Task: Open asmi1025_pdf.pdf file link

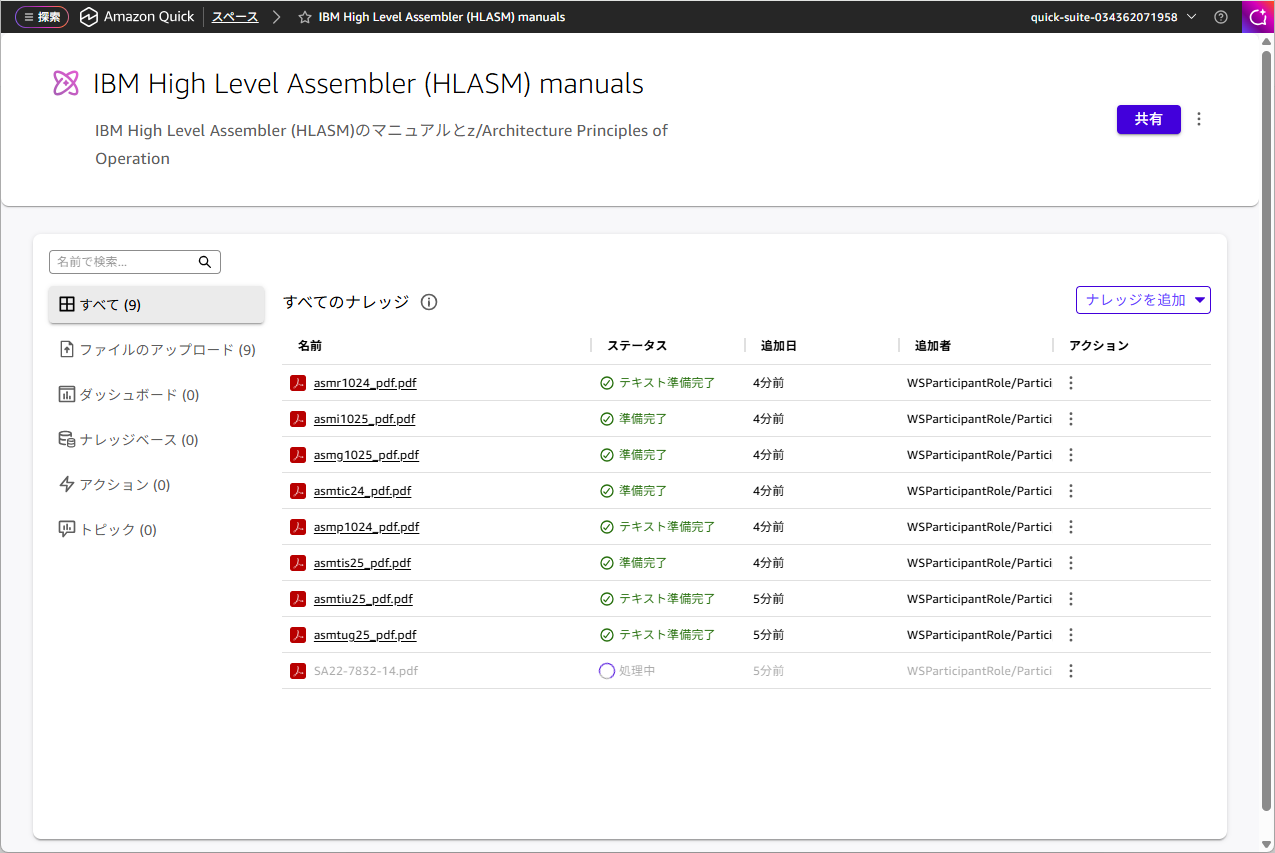Action: pos(364,419)
